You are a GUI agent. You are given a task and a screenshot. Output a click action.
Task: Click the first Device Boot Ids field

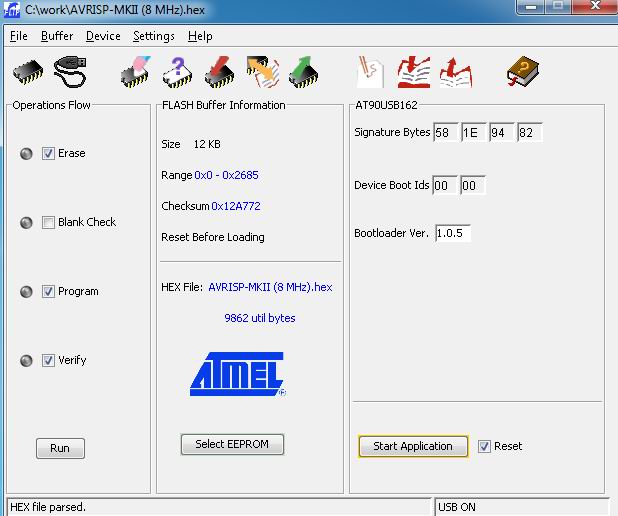445,185
